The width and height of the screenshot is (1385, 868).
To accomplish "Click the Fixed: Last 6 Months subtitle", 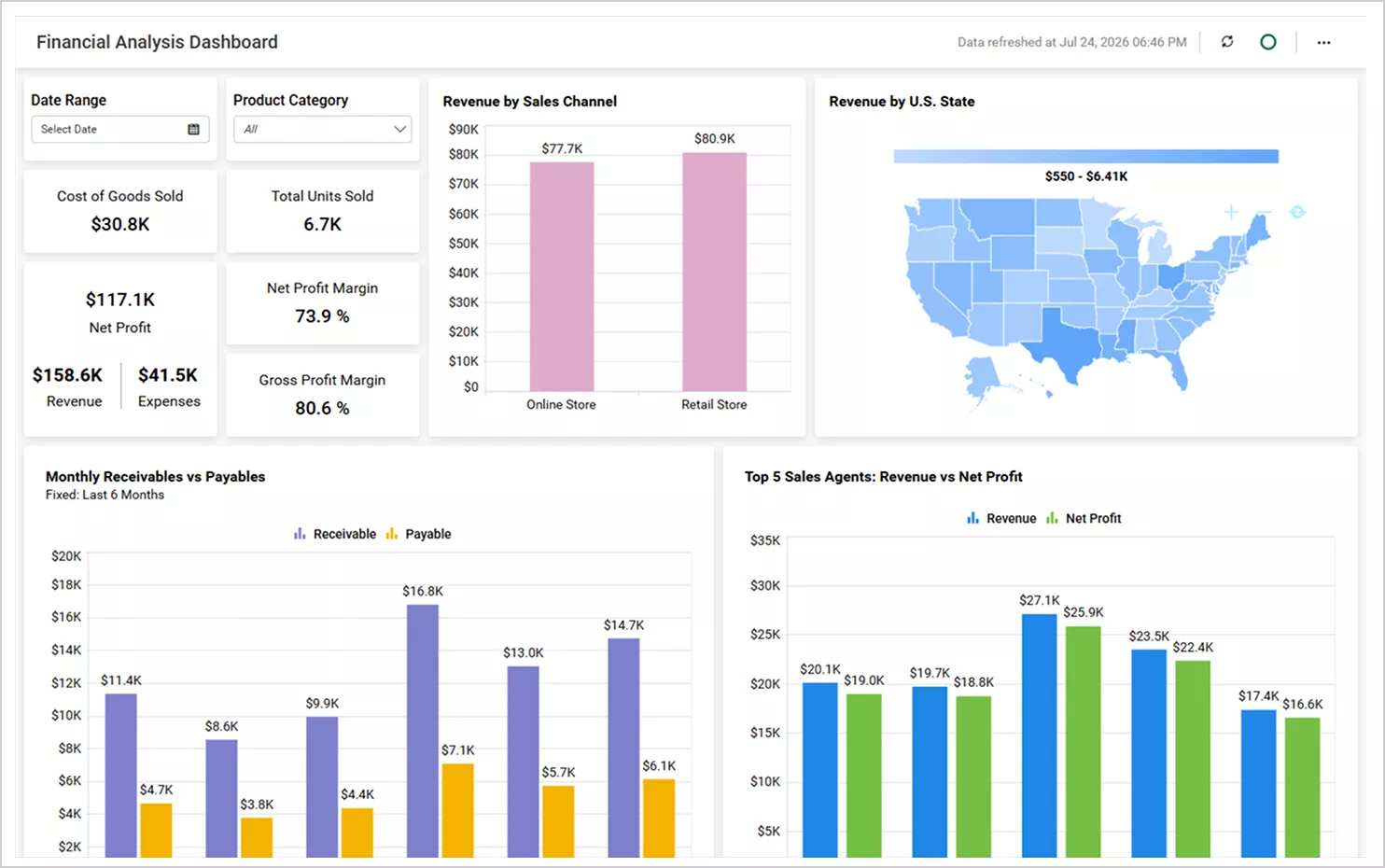I will [105, 495].
